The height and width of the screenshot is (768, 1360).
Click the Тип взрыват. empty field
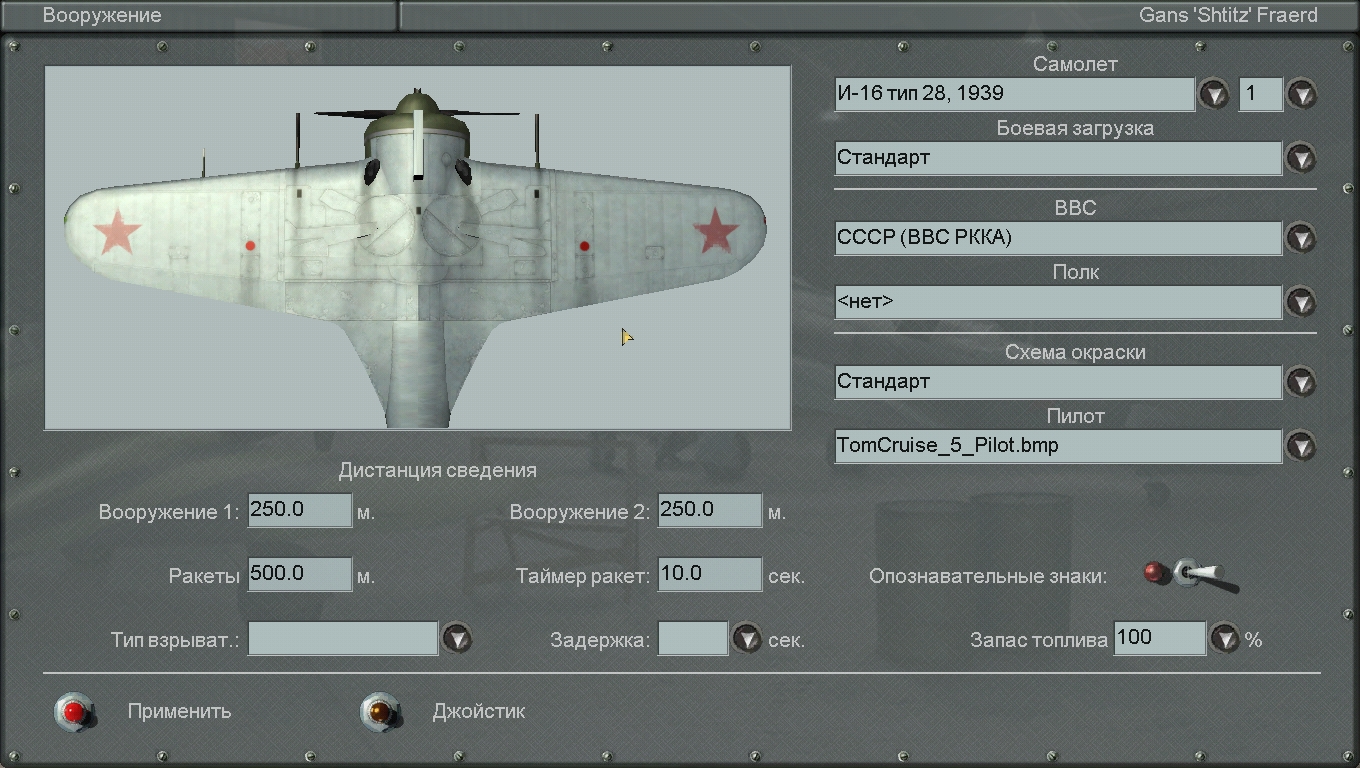[343, 638]
